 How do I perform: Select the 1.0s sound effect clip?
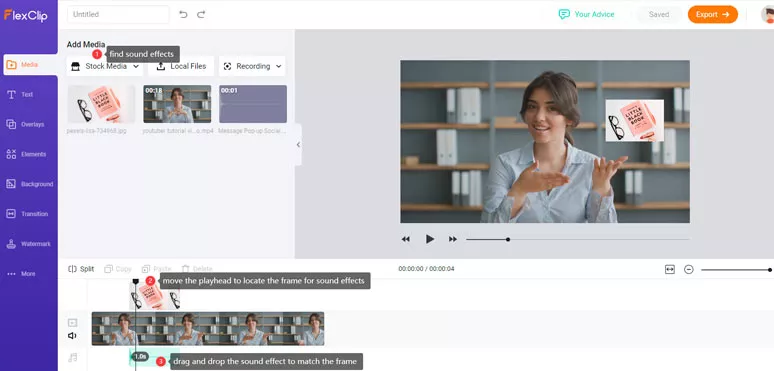pyautogui.click(x=154, y=358)
